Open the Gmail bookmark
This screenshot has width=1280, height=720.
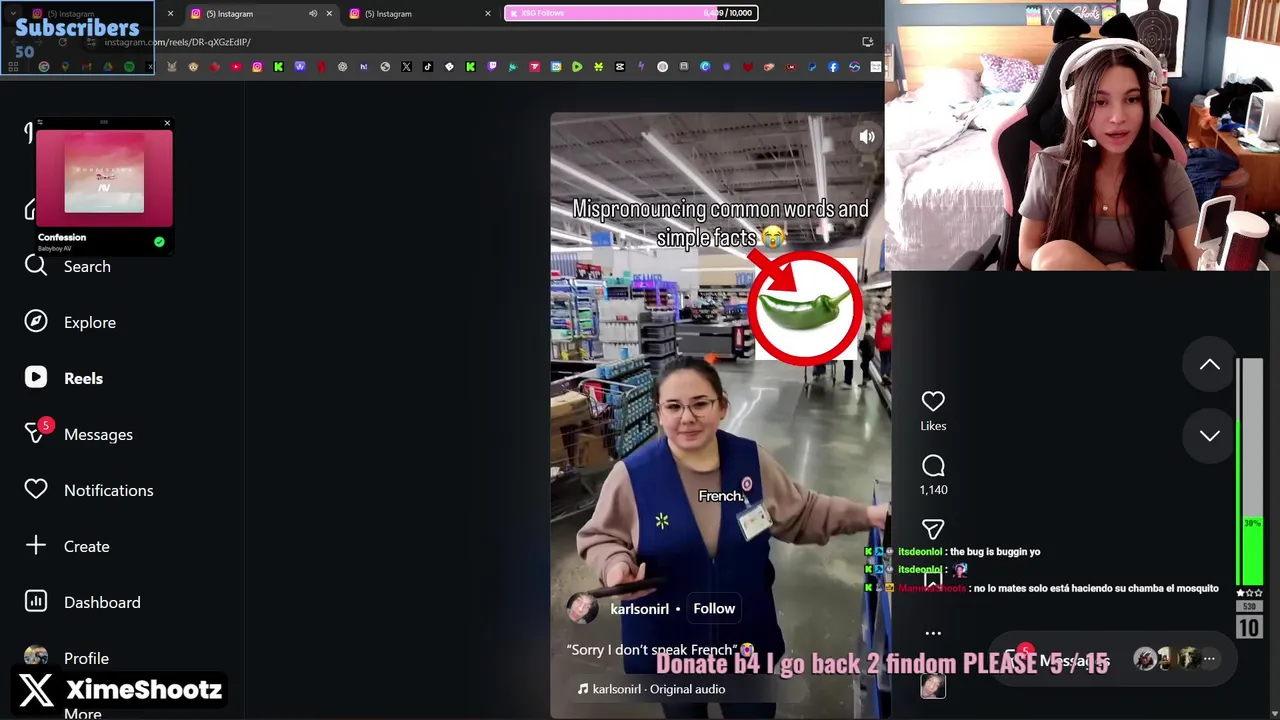[x=86, y=67]
